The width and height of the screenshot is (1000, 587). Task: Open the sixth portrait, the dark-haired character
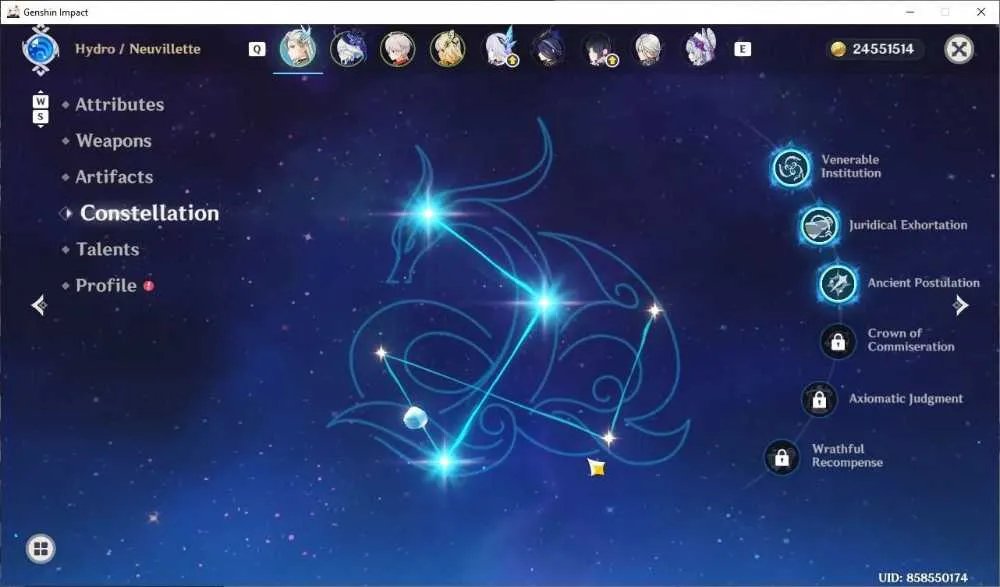(x=548, y=49)
